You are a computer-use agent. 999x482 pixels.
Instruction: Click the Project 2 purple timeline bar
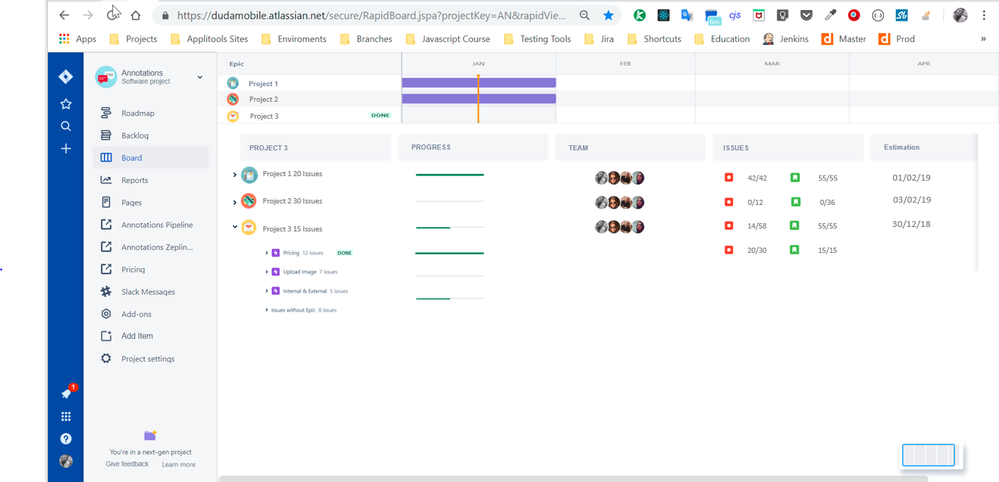tap(478, 99)
